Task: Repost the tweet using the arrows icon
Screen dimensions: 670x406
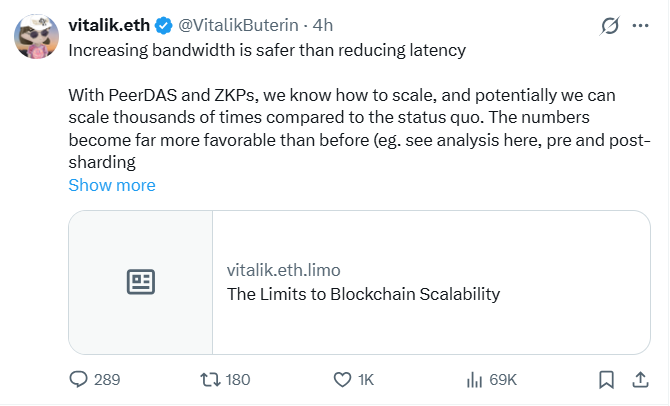Action: click(209, 379)
